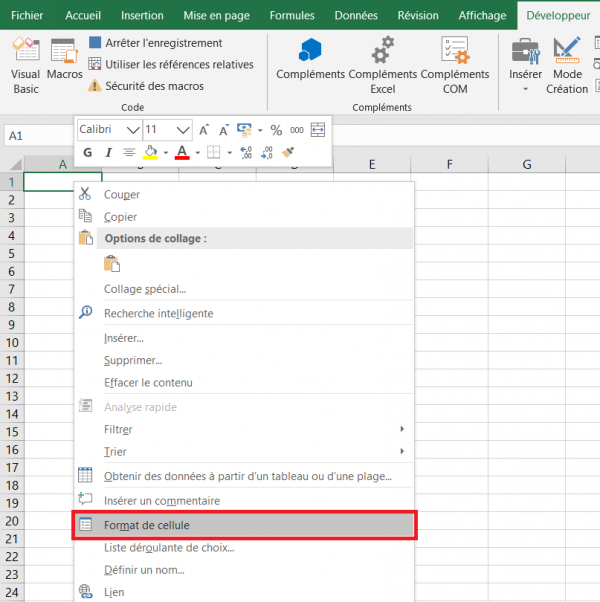Open fill color dropdown arrow
This screenshot has width=600, height=602.
(x=166, y=153)
